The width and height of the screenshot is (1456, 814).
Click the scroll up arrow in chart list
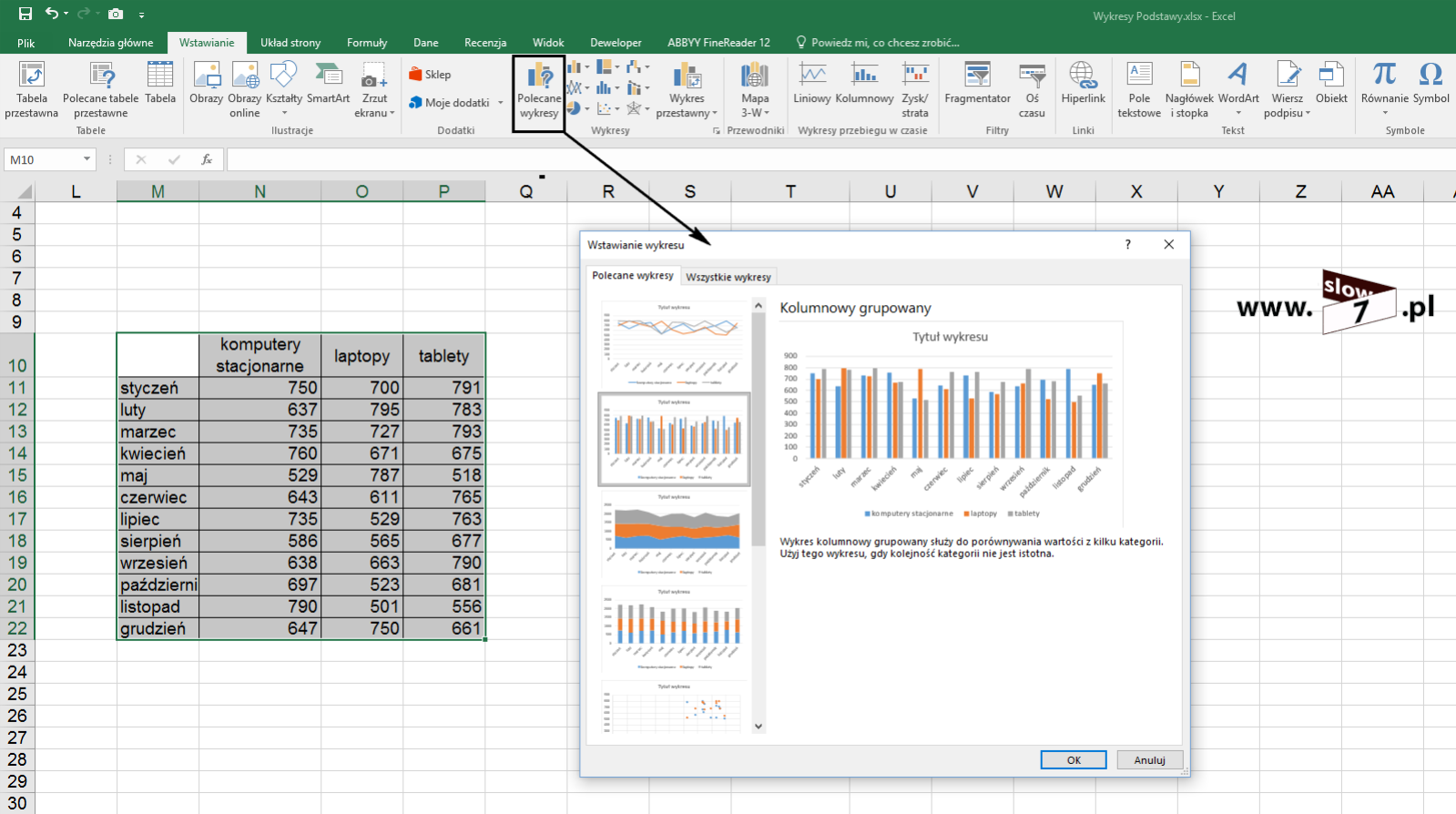(x=759, y=307)
